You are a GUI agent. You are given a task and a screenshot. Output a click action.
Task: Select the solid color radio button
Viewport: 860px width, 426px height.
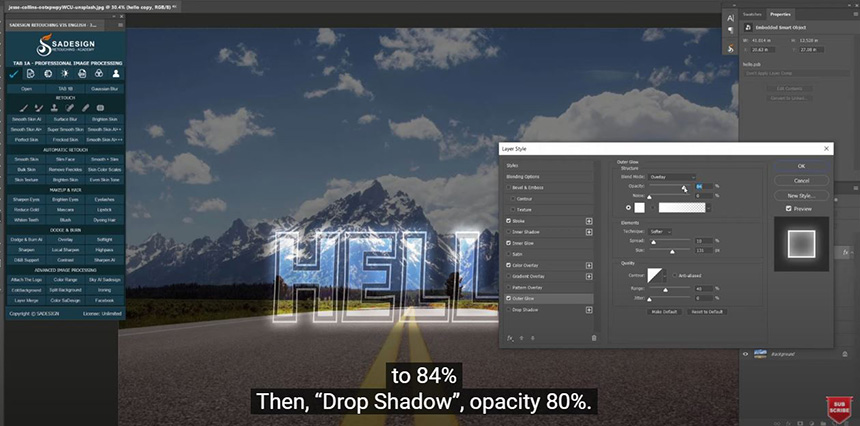[x=629, y=208]
